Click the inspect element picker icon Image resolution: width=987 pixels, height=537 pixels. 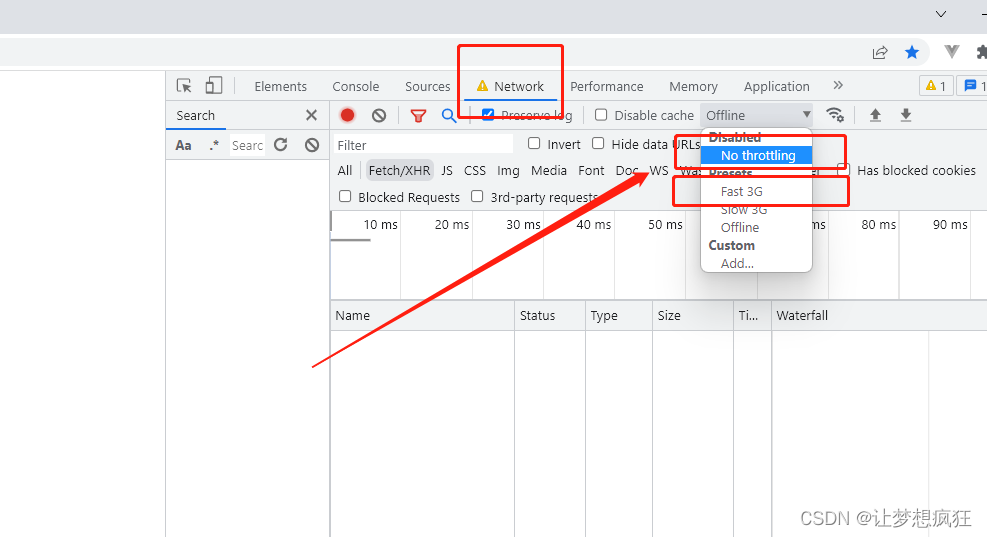point(184,86)
